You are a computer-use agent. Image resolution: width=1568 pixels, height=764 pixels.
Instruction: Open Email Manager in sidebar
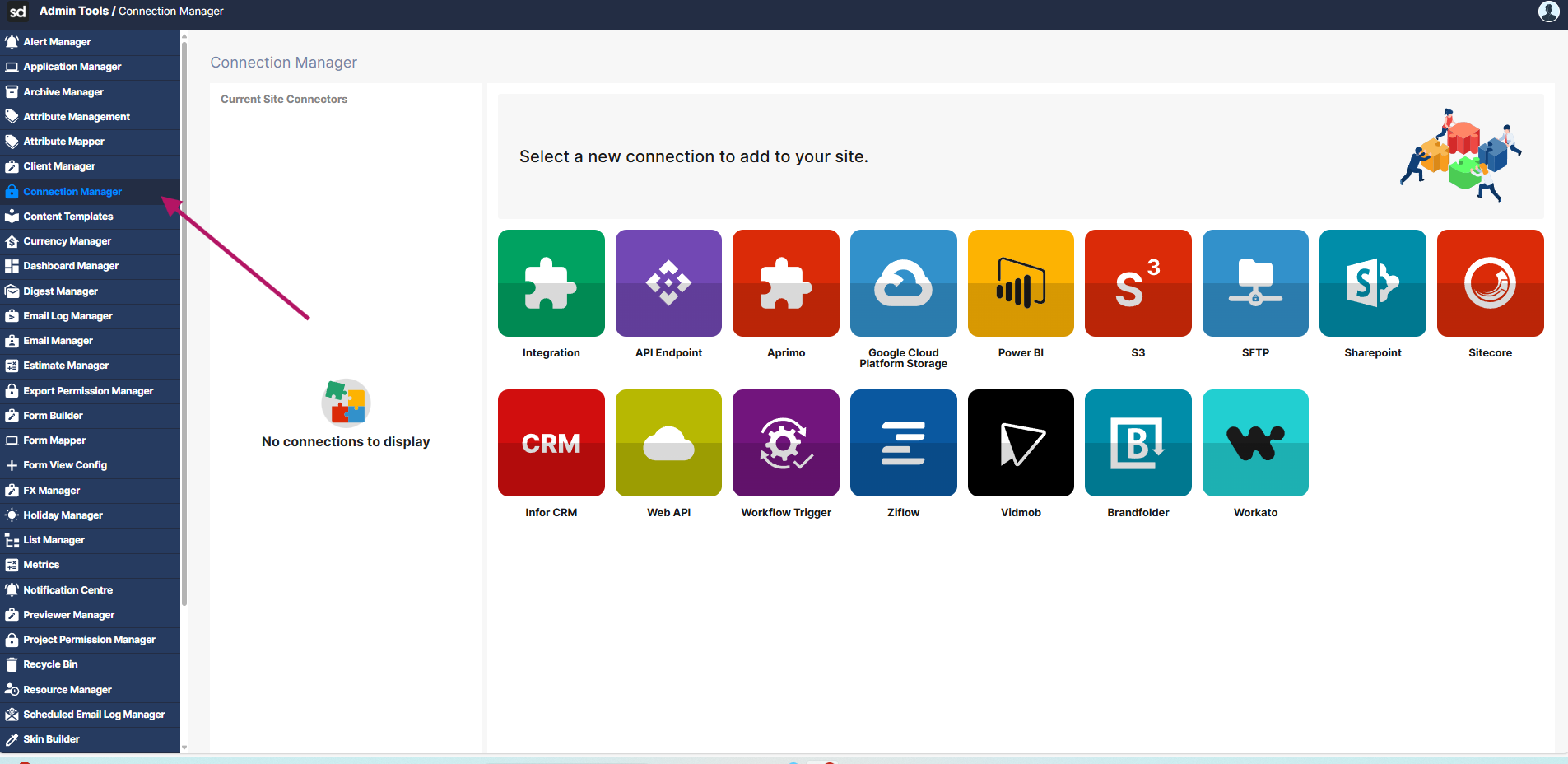90,341
